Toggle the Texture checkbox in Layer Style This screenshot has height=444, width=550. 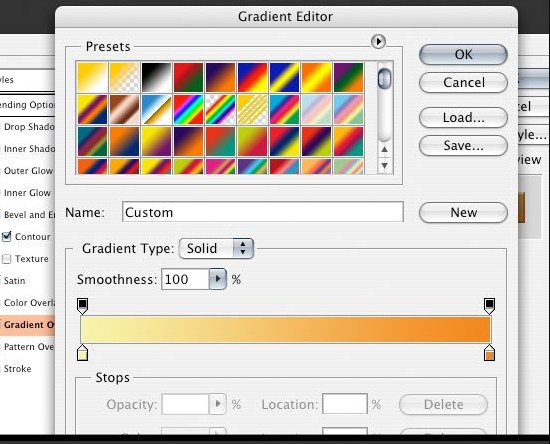pyautogui.click(x=7, y=259)
